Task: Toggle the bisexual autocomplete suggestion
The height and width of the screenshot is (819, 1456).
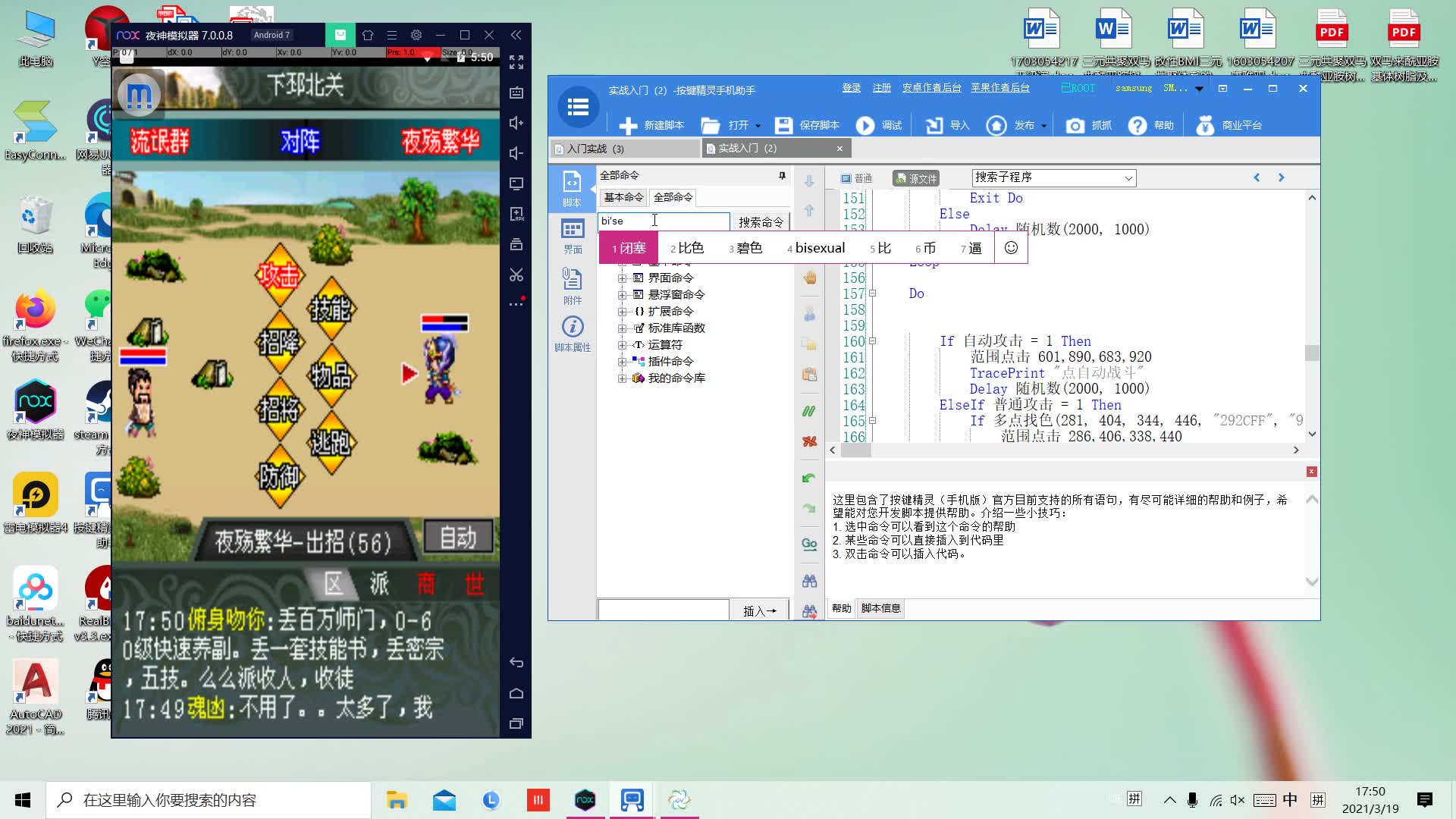Action: click(821, 247)
